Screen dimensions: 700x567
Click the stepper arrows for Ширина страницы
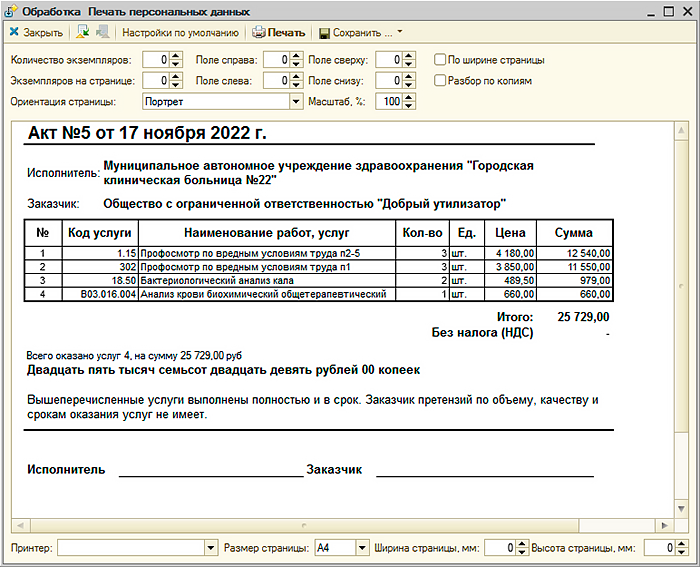pos(521,548)
